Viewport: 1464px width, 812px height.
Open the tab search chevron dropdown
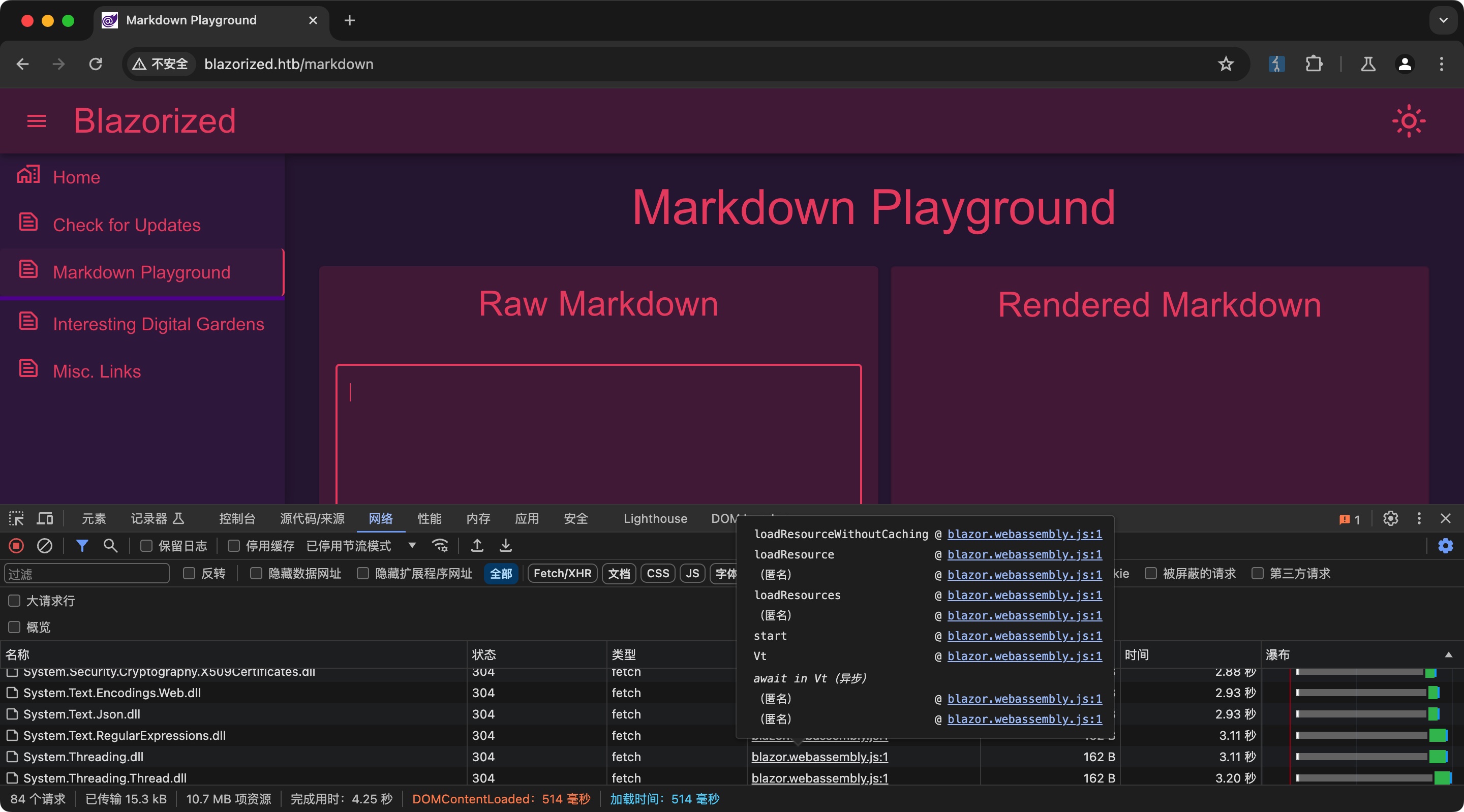point(1443,20)
